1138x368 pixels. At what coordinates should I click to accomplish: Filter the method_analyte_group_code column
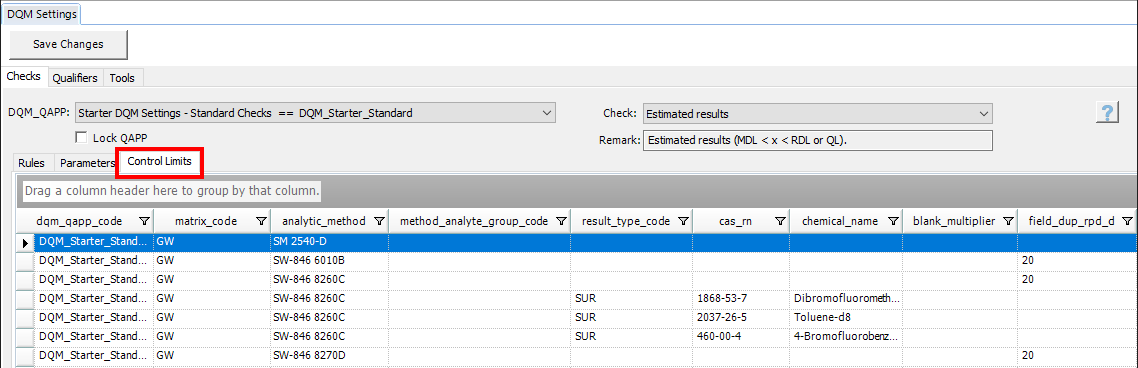pos(561,221)
